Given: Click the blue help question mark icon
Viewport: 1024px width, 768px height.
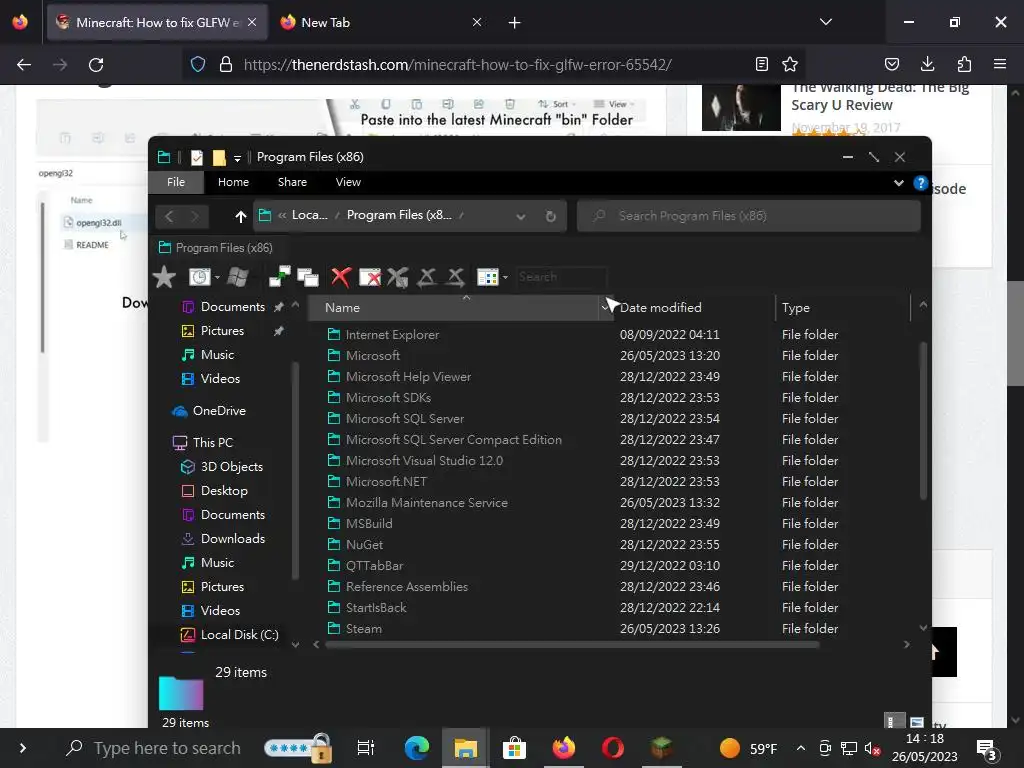Looking at the screenshot, I should (x=920, y=183).
